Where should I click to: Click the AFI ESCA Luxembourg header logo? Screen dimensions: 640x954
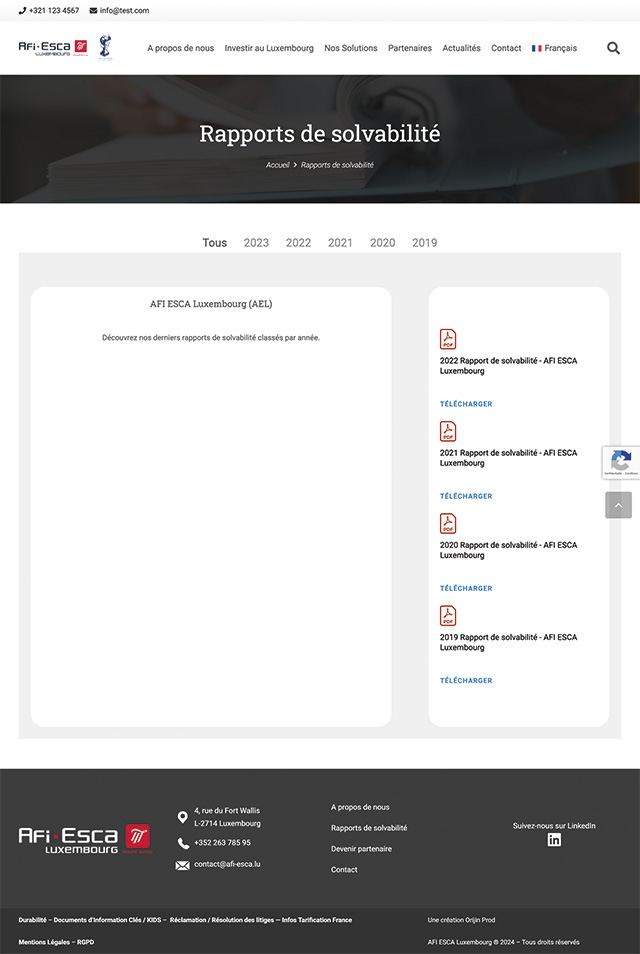click(x=54, y=47)
